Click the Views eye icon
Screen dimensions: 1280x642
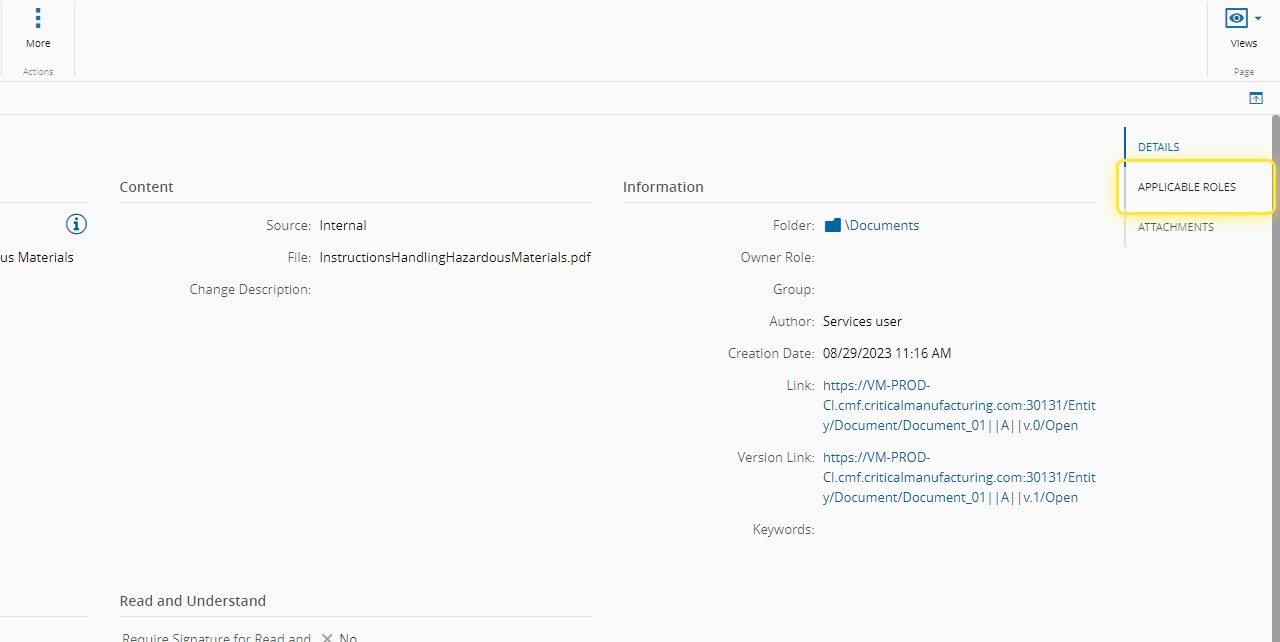pos(1237,18)
